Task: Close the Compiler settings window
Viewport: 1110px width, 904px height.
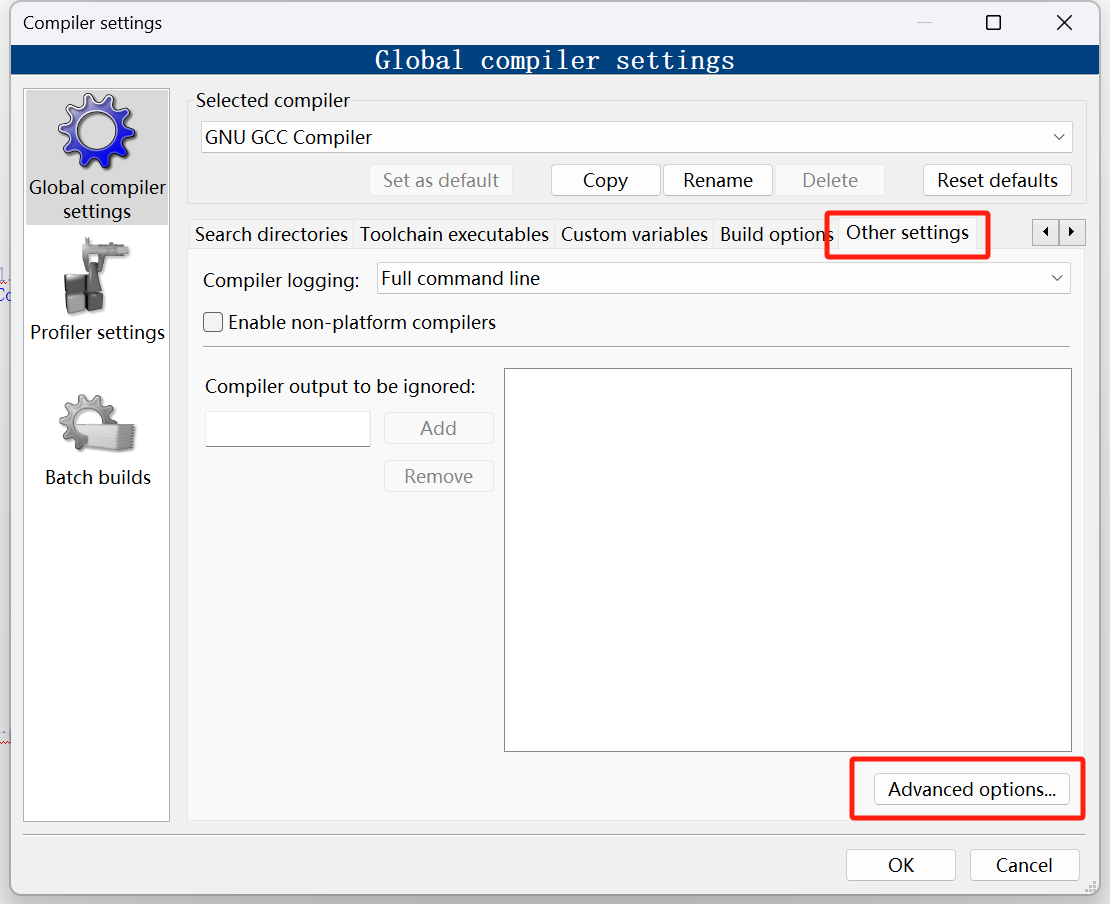Action: point(1064,23)
